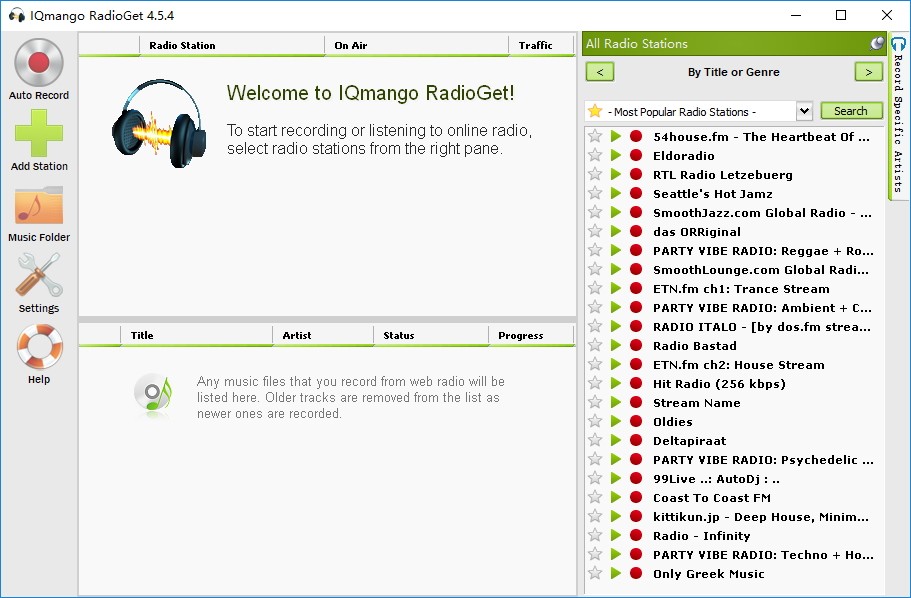Play ETN.fm ch2: House Stream
The height and width of the screenshot is (598, 911).
pyautogui.click(x=616, y=365)
